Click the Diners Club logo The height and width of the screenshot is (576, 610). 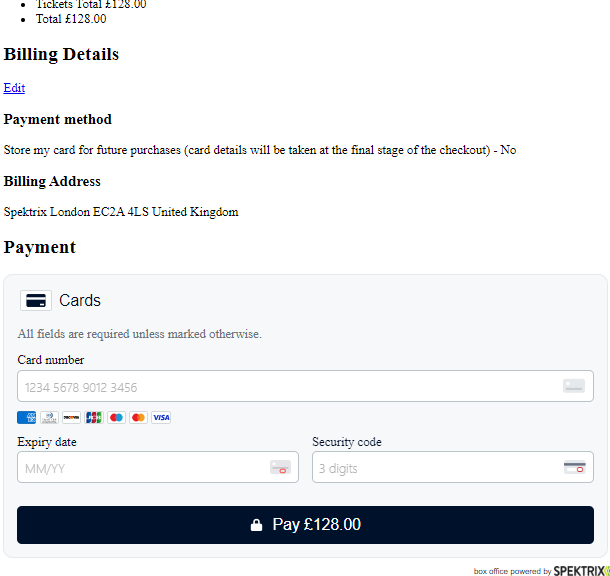pyautogui.click(x=49, y=418)
